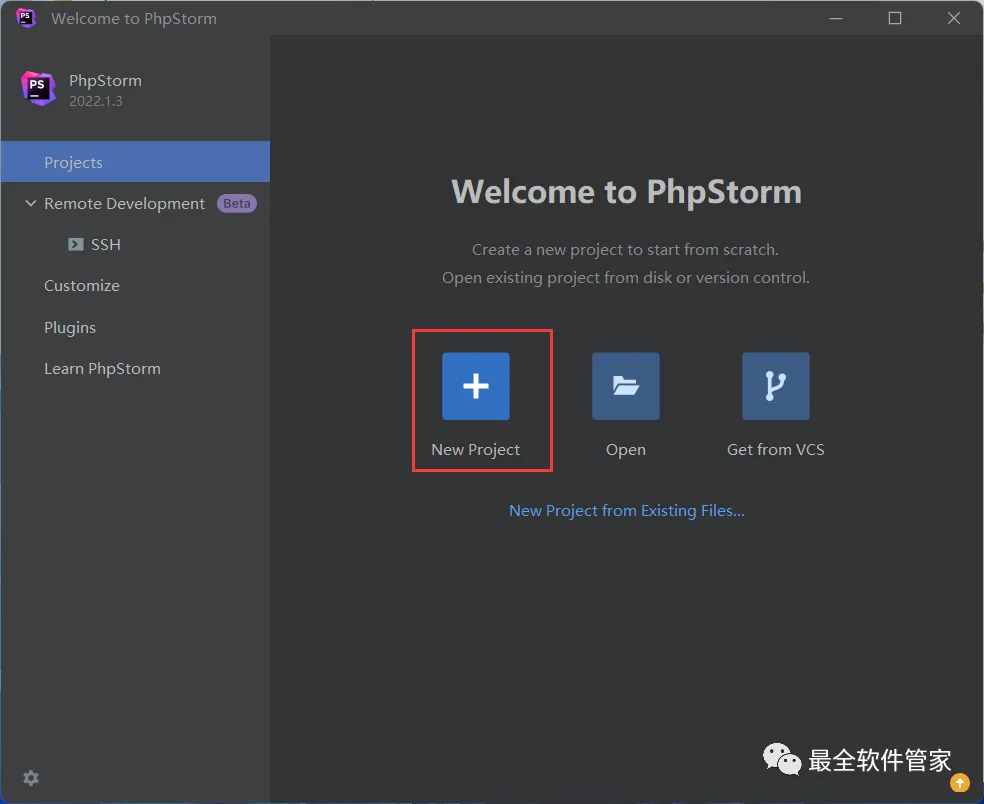Maximize the Welcome to PhpStorm window
This screenshot has width=984, height=804.
click(x=895, y=18)
